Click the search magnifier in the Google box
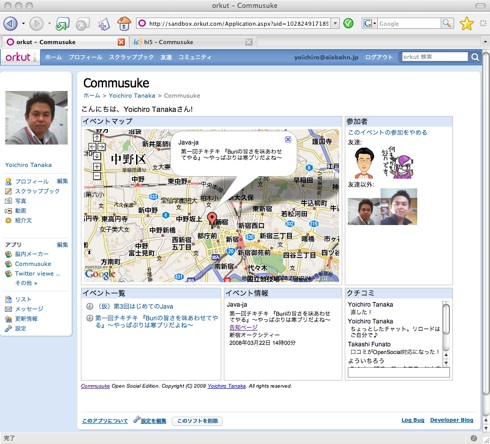The height and width of the screenshot is (444, 490). (x=446, y=23)
